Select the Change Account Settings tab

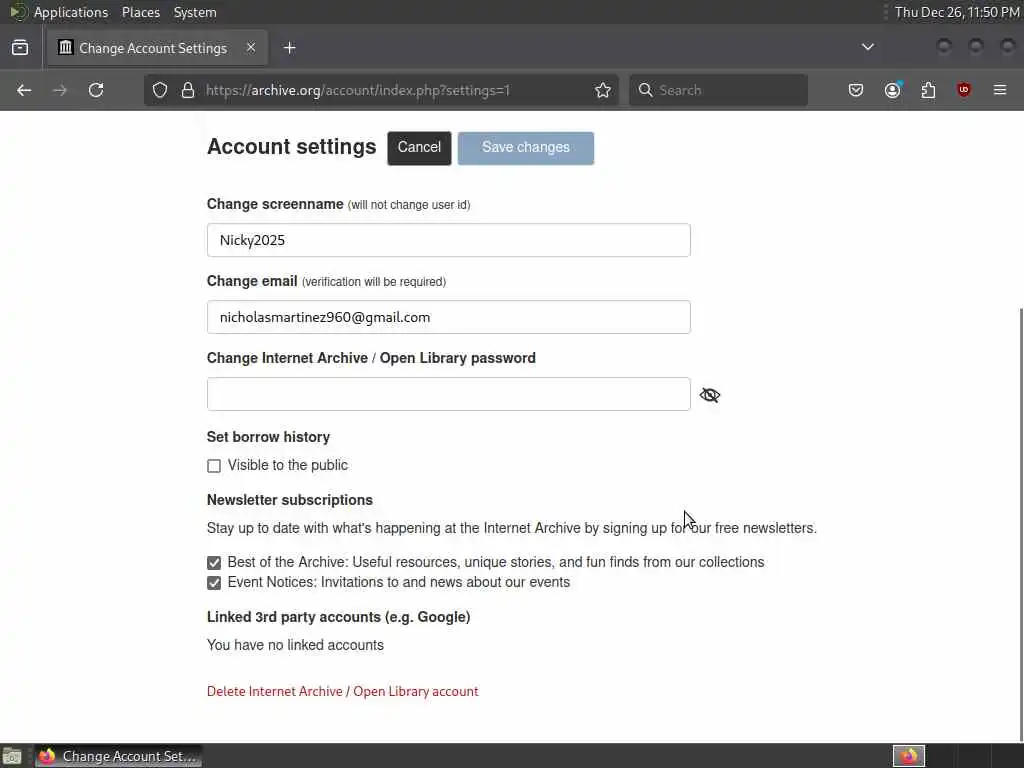pos(157,48)
